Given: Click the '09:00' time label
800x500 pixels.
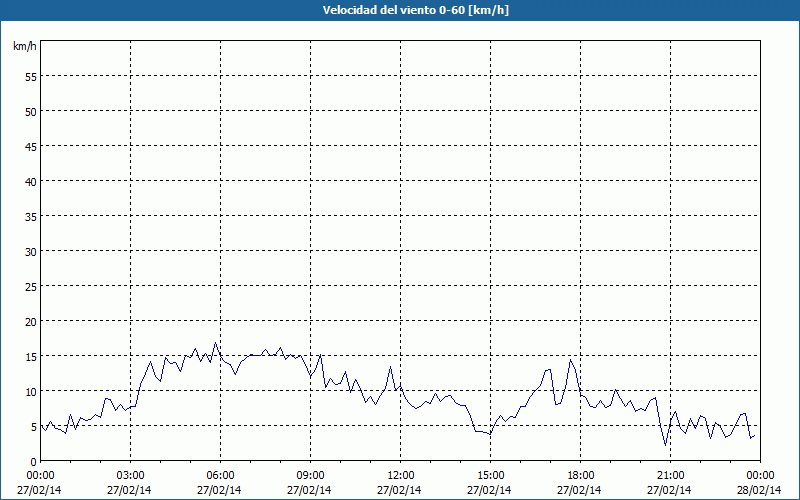Looking at the screenshot, I should [x=310, y=476].
